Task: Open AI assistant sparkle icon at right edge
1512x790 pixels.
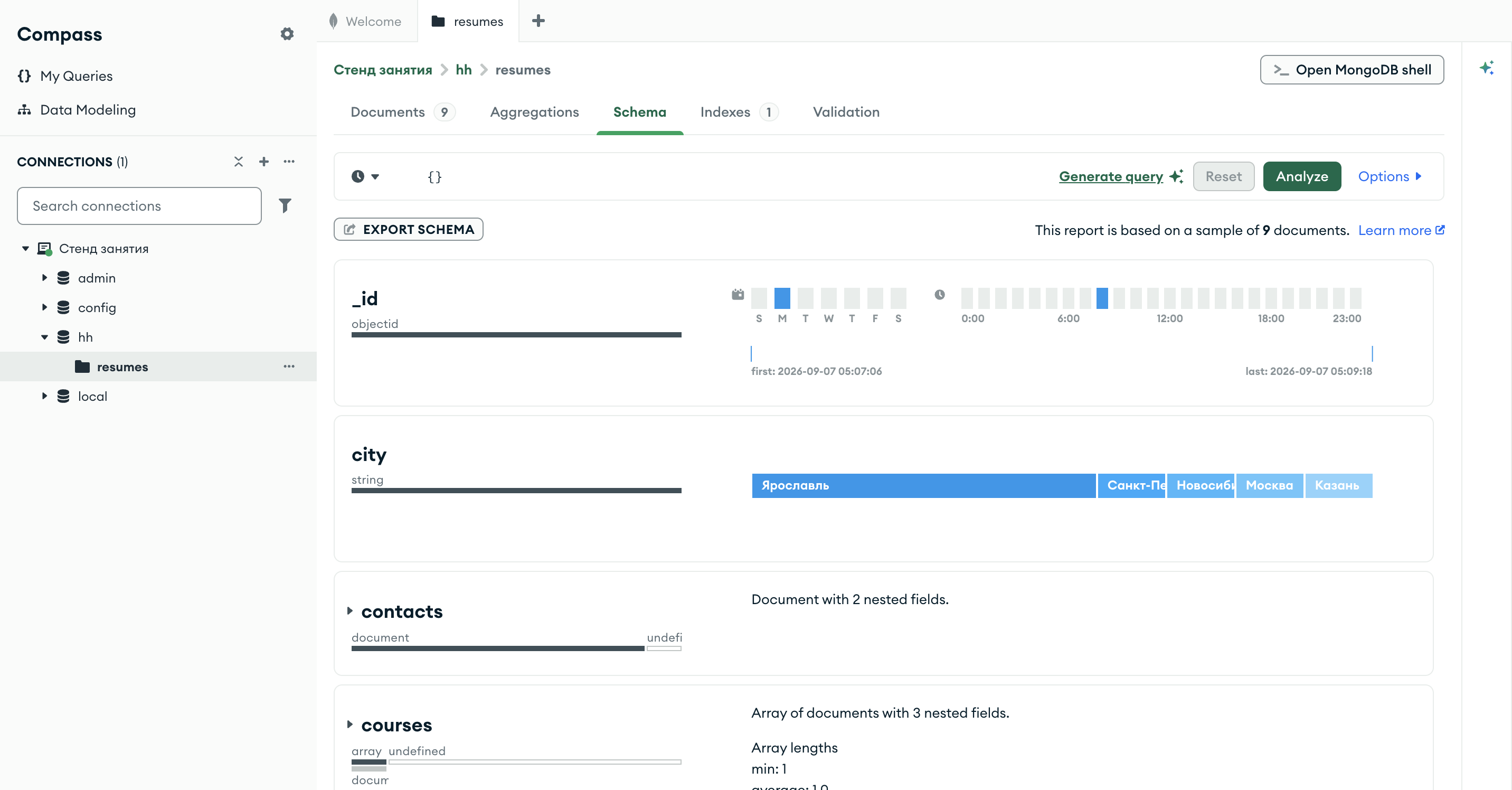Action: [x=1486, y=68]
